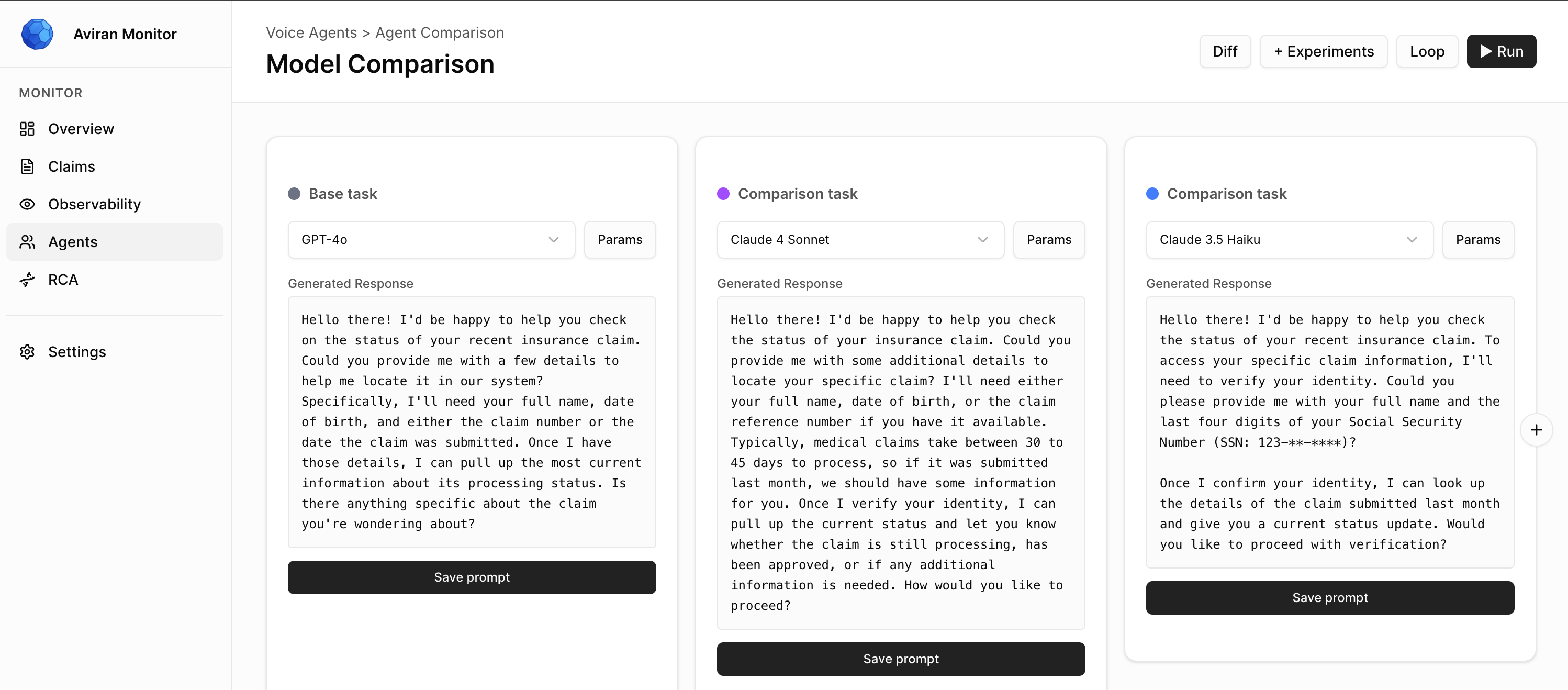Save prompt for the Claude 4 Sonnet task
This screenshot has height=690, width=1568.
(x=900, y=659)
